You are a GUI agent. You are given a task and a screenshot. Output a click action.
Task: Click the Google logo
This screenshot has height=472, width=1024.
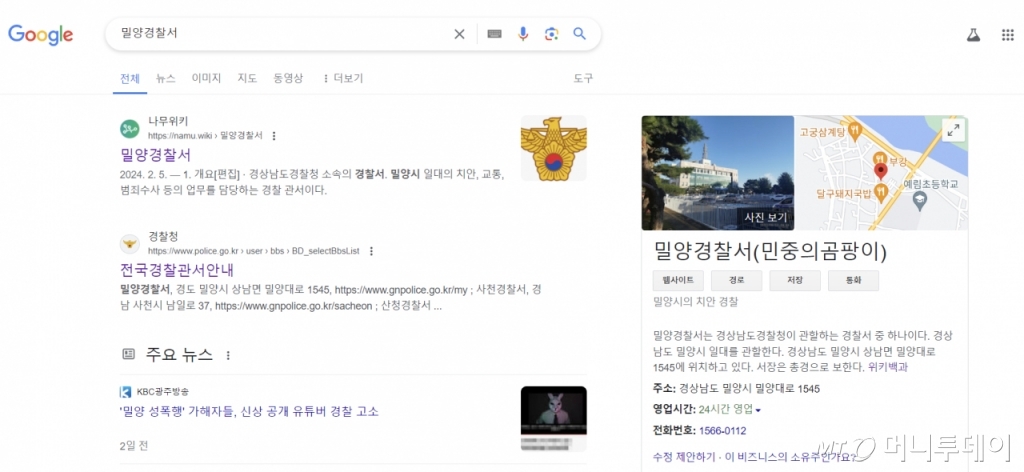[40, 35]
